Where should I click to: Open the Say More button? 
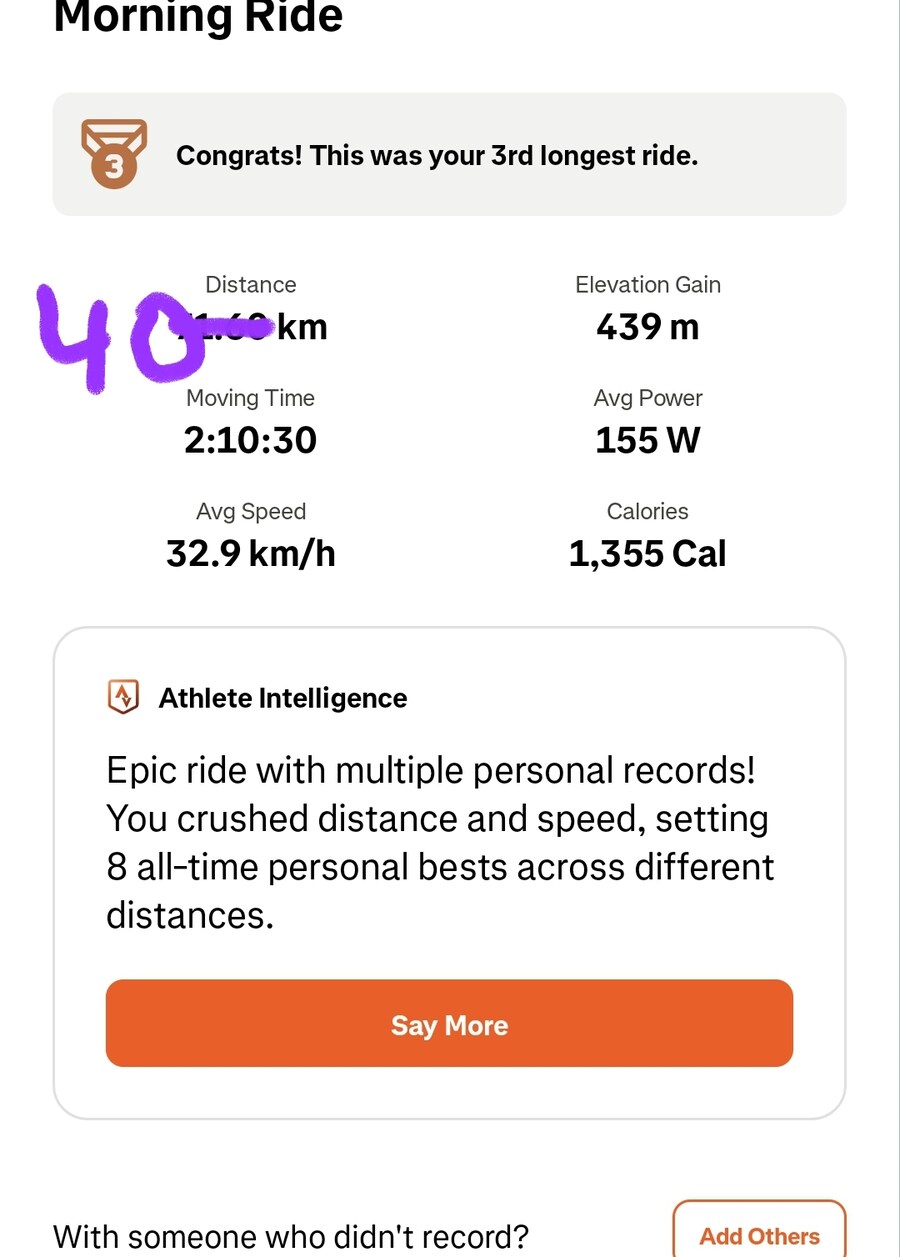pyautogui.click(x=449, y=1023)
